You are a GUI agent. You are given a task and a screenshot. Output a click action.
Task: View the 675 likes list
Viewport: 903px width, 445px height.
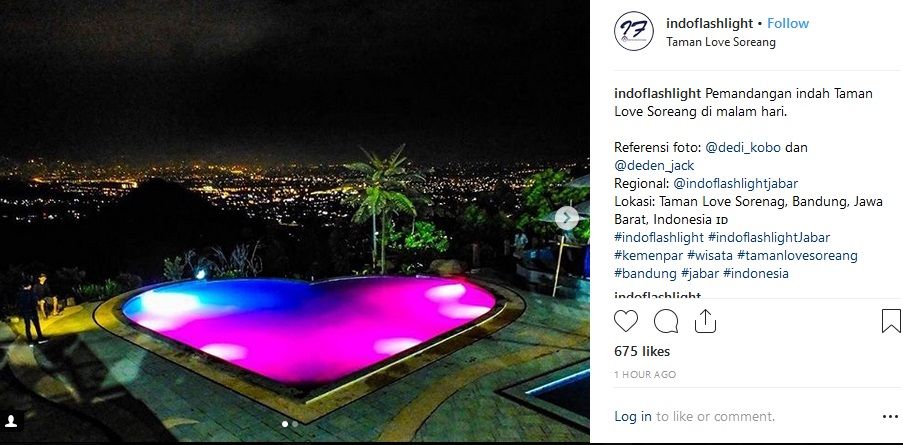click(642, 351)
